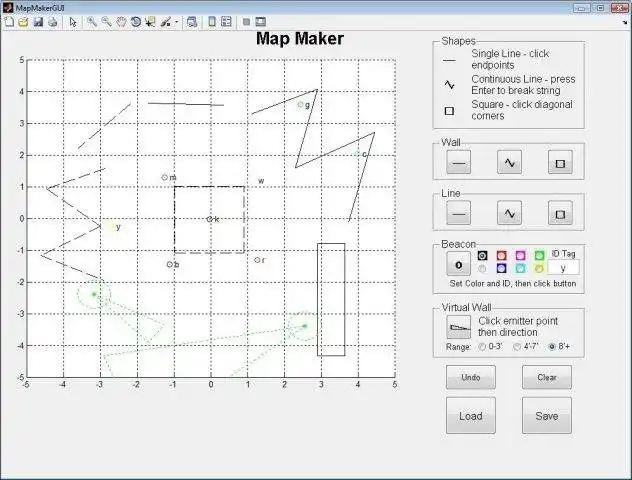Viewport: 632px width, 480px height.
Task: Select the blue beacon color option
Action: click(x=501, y=268)
